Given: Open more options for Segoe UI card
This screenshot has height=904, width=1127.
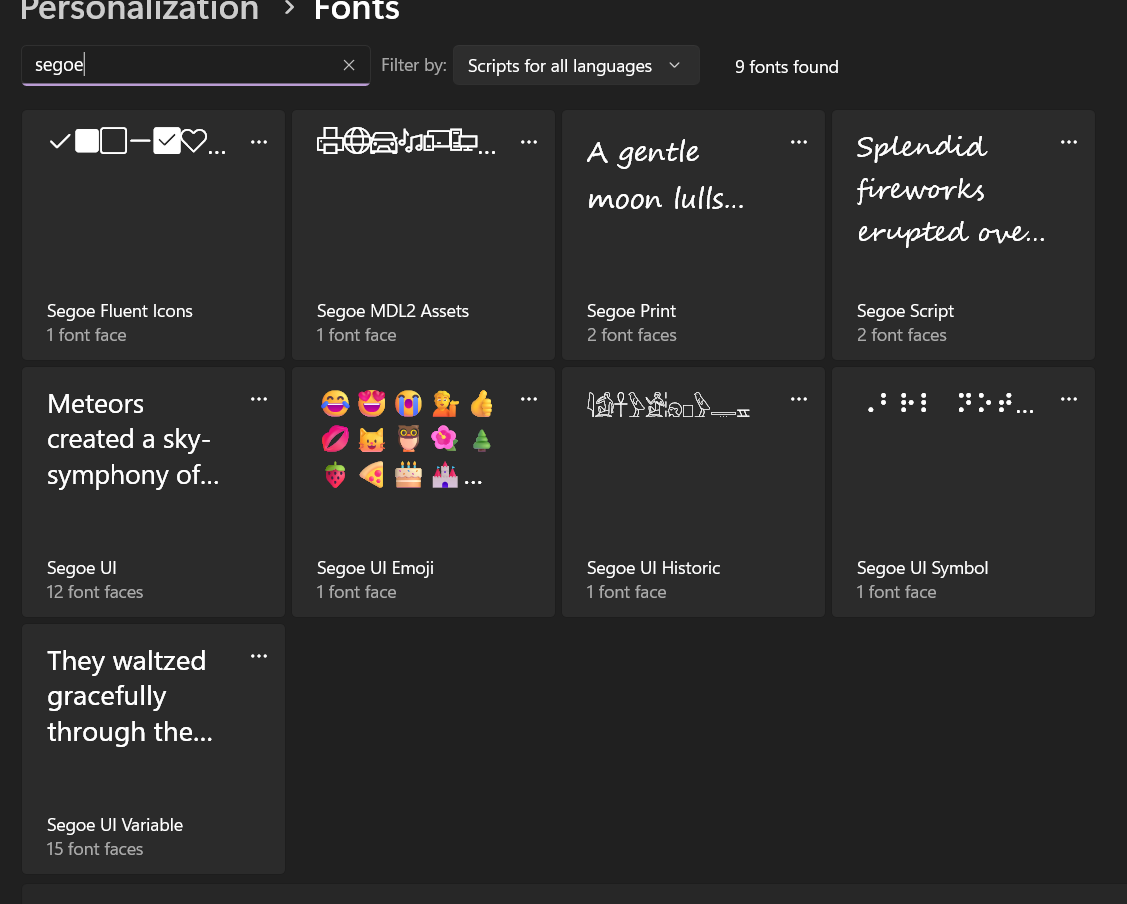Looking at the screenshot, I should pyautogui.click(x=259, y=400).
